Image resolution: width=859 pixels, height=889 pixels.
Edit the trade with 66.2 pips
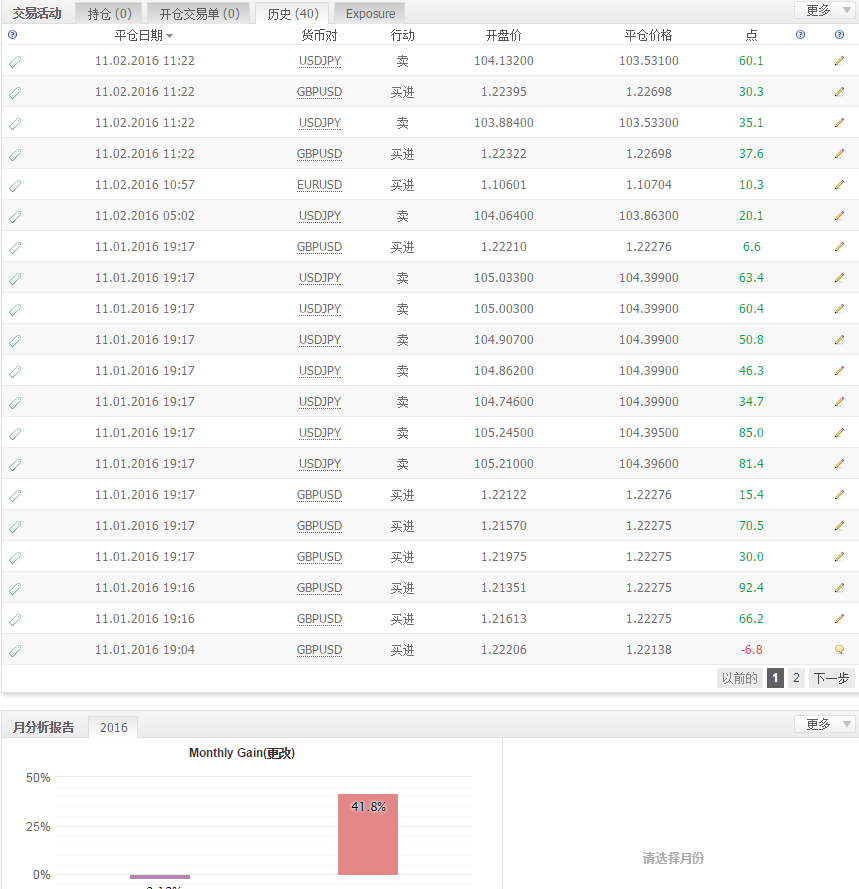coord(839,619)
